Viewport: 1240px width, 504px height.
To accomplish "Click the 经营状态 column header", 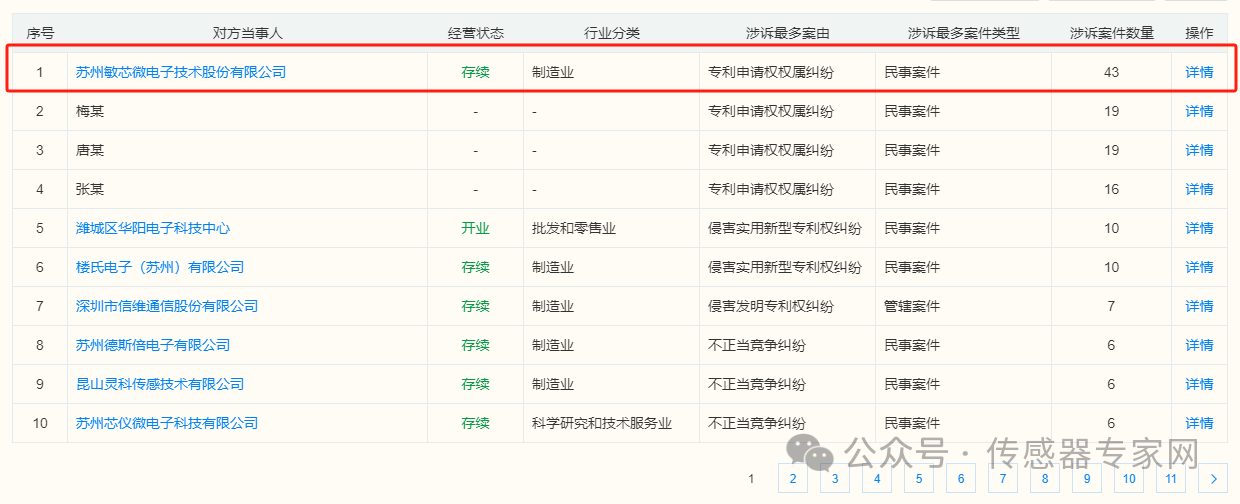I will click(475, 33).
